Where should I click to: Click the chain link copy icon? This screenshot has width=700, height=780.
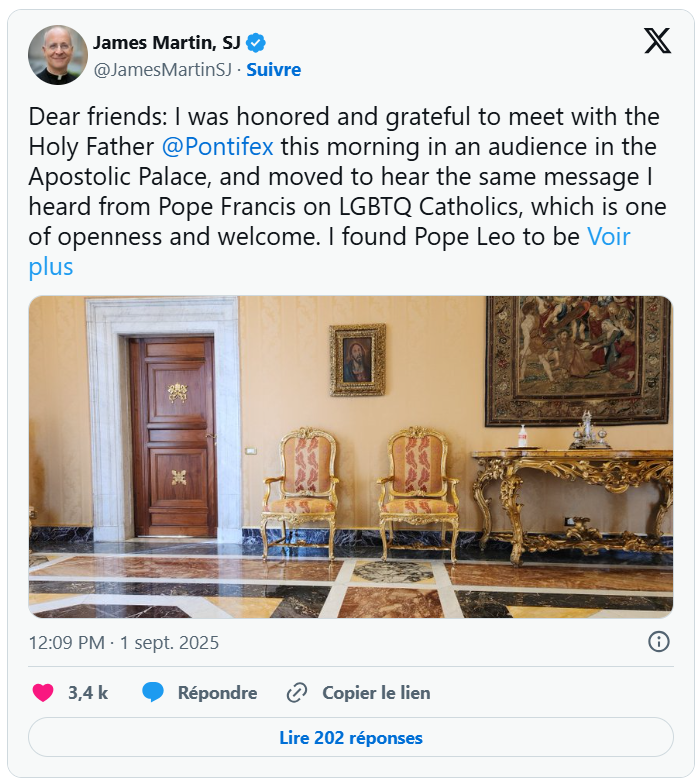[x=296, y=692]
